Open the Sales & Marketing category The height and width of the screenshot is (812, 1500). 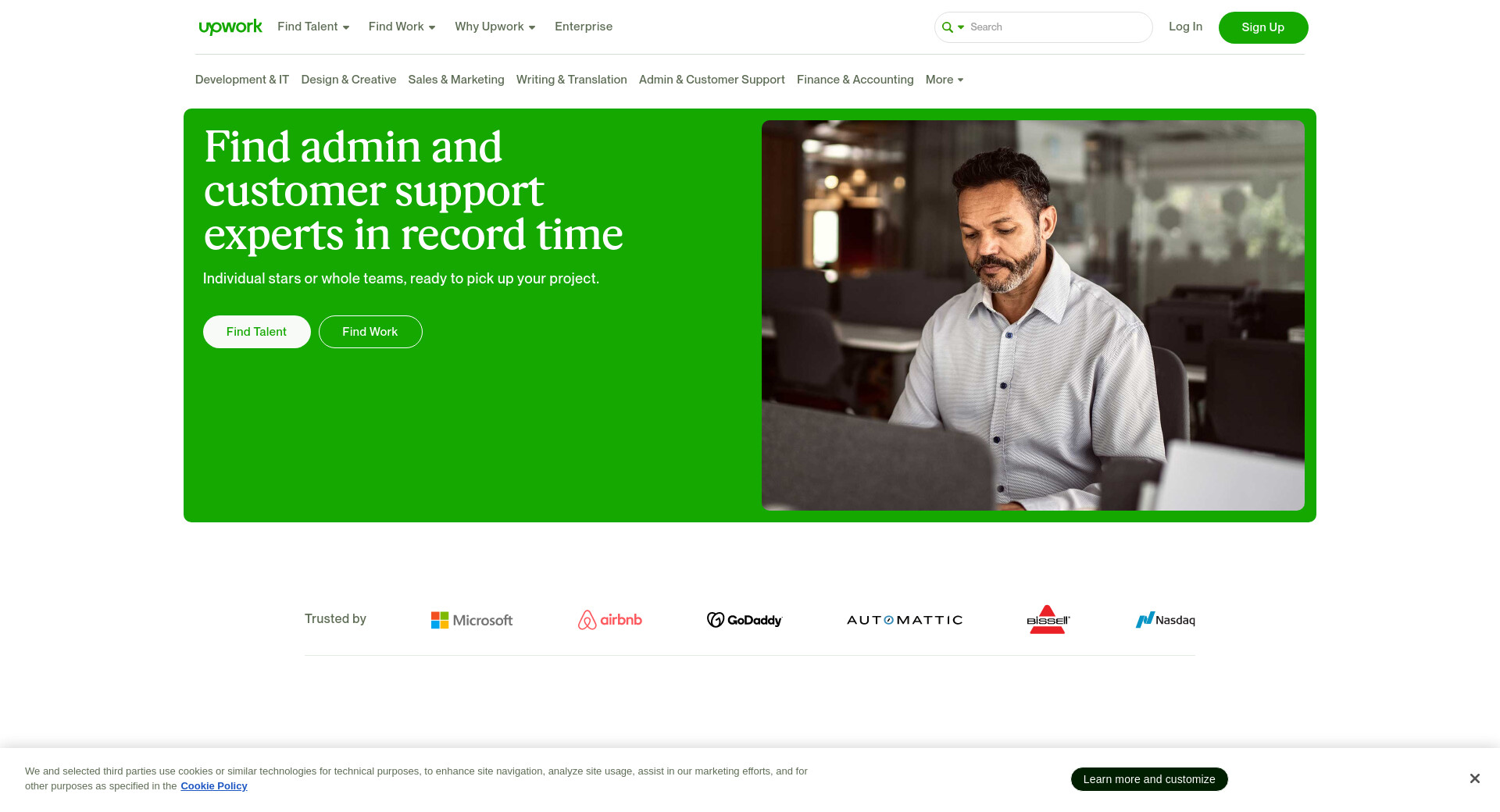tap(456, 80)
